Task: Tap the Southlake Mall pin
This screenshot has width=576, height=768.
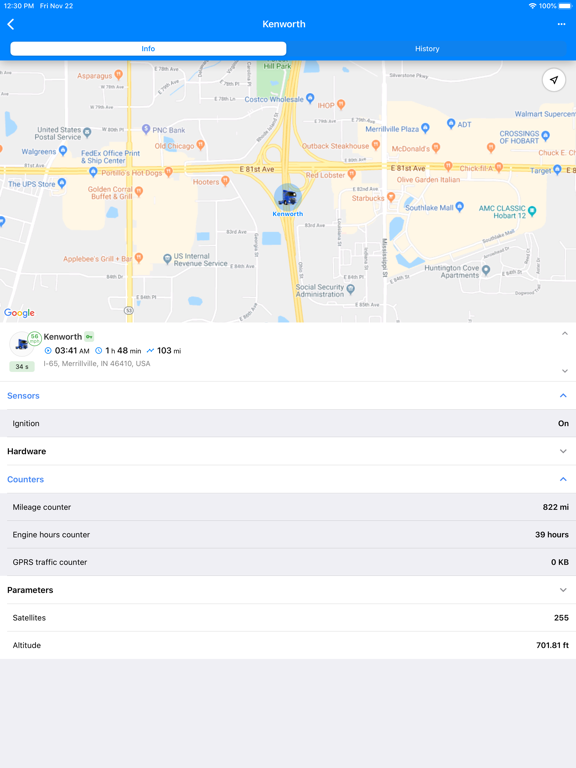Action: coord(459,207)
